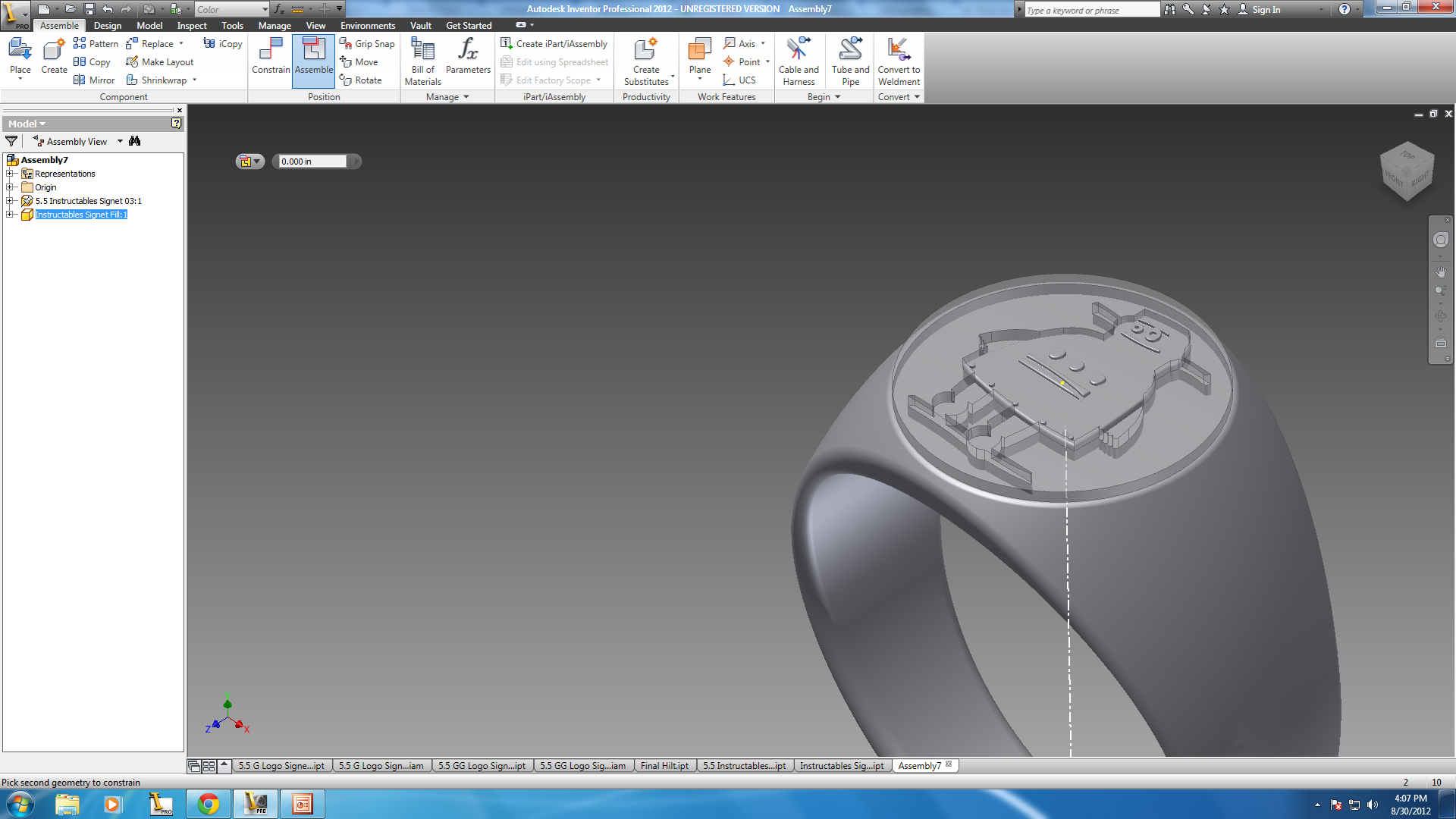Switch to the Tools ribbon tab
This screenshot has width=1456, height=819.
pos(232,26)
